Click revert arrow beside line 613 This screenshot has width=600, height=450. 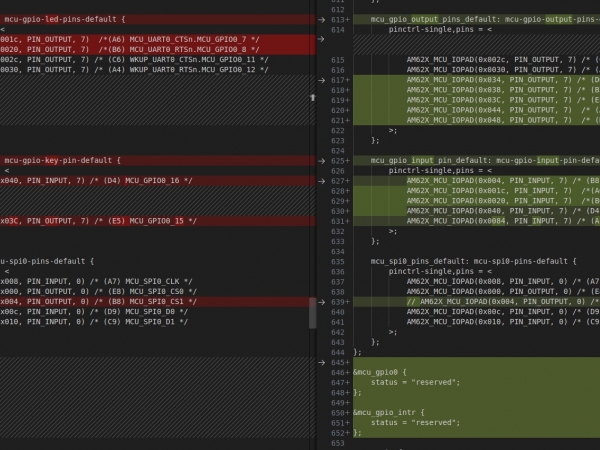point(321,19)
